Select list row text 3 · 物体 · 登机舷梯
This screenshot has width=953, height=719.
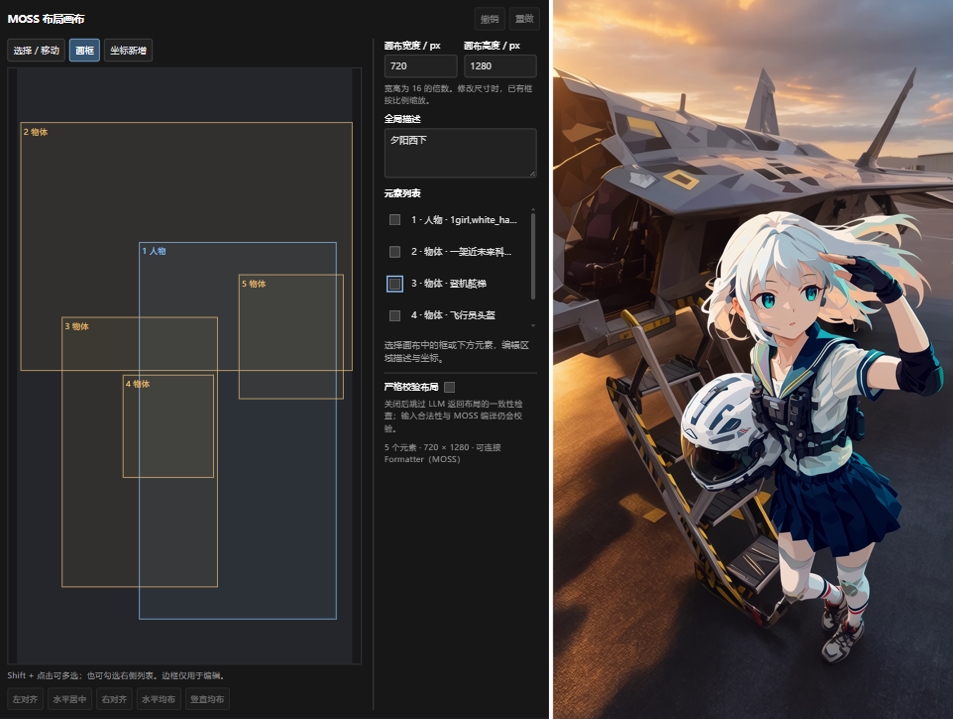[449, 283]
